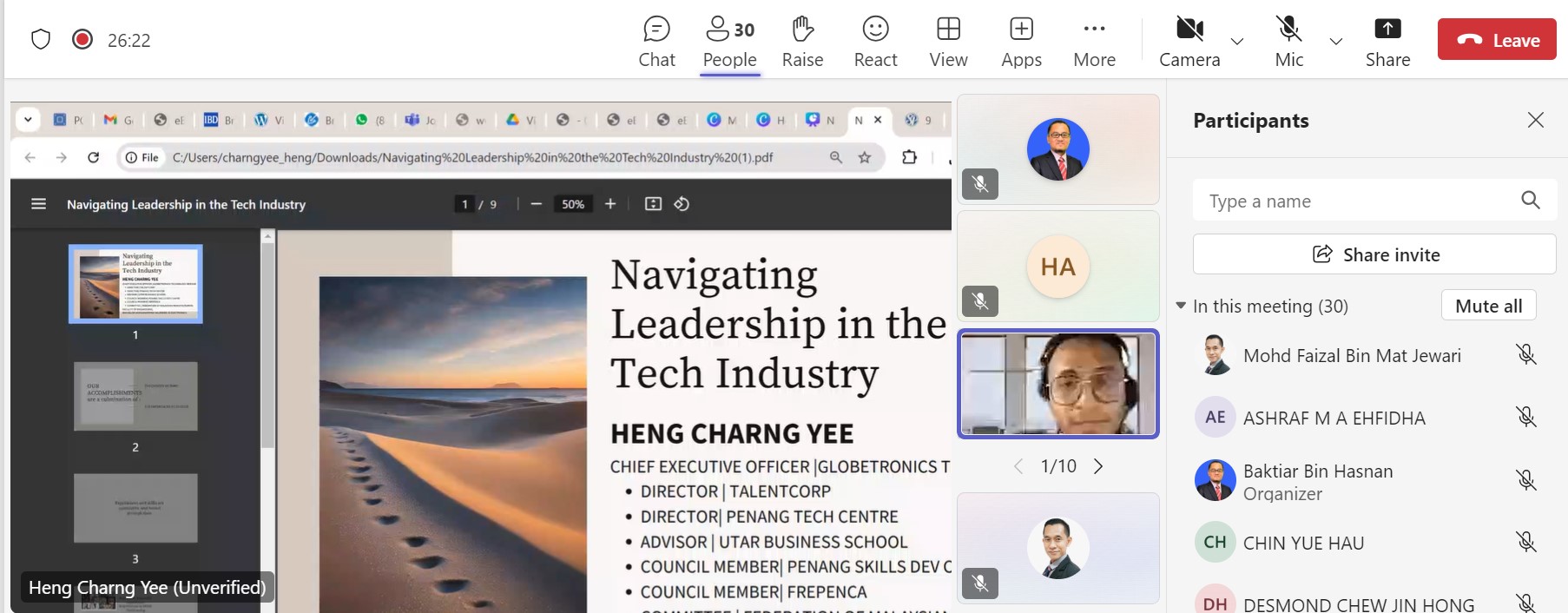Image resolution: width=1568 pixels, height=613 pixels.
Task: Click the More options ellipsis
Action: pyautogui.click(x=1094, y=41)
